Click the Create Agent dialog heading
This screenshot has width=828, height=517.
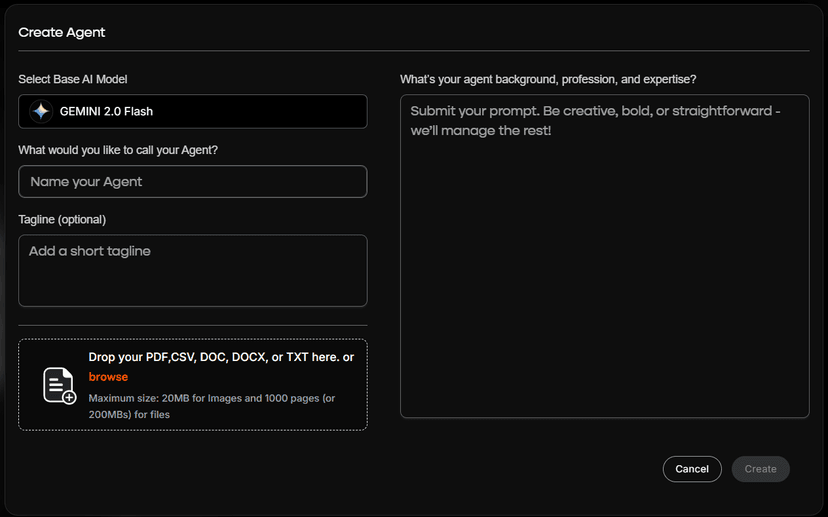pos(62,32)
